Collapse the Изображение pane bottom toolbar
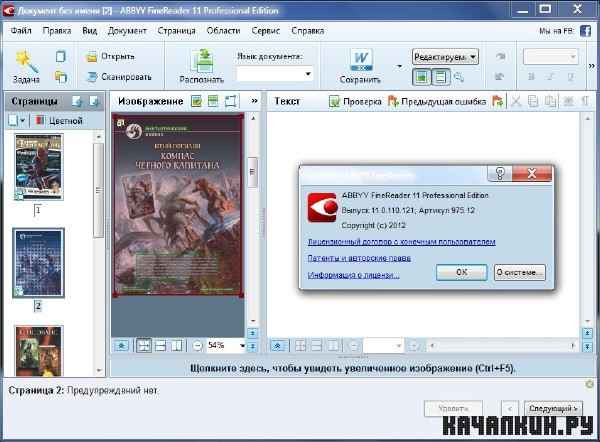The width and height of the screenshot is (600, 442). click(122, 346)
